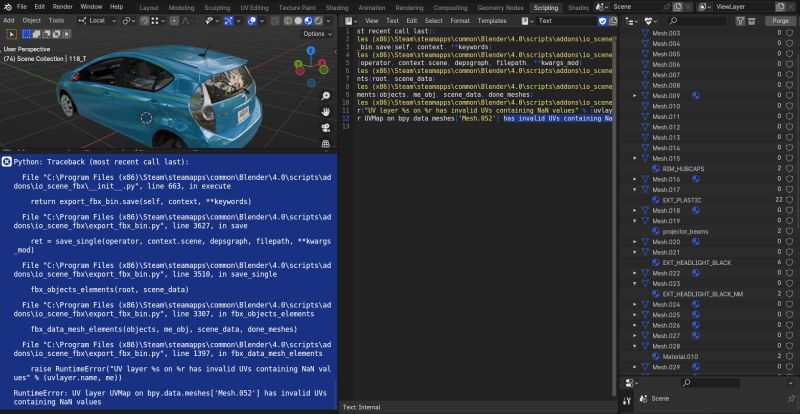The width and height of the screenshot is (800, 414).
Task: Toggle fake user shield for Text
Action: click(603, 21)
